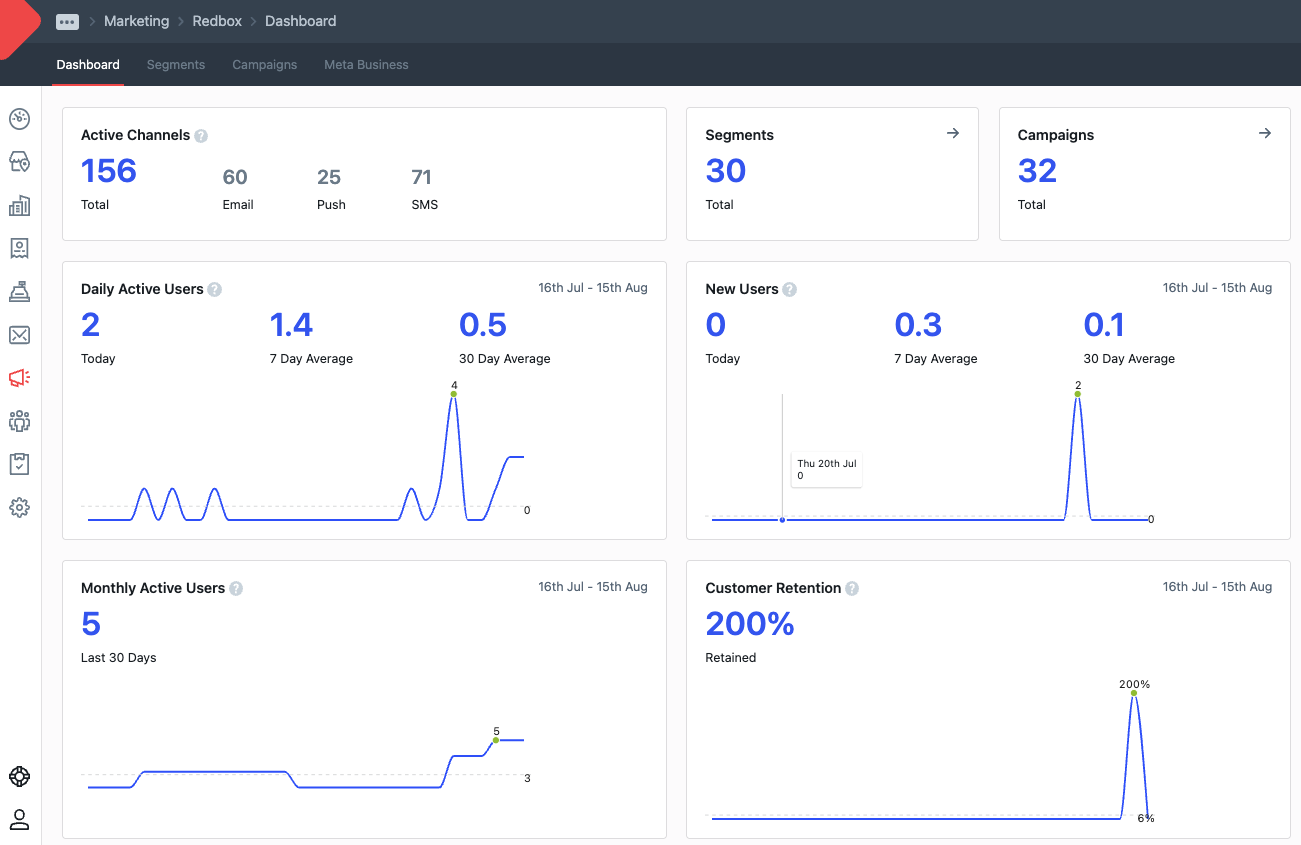Select the receipt icon in sidebar
This screenshot has width=1301, height=845.
coord(19,248)
